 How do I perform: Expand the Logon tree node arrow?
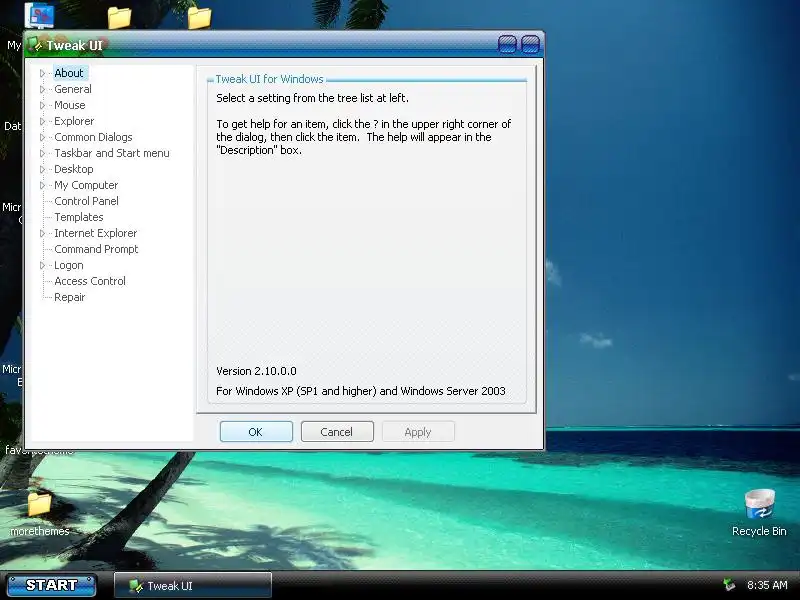click(x=43, y=265)
